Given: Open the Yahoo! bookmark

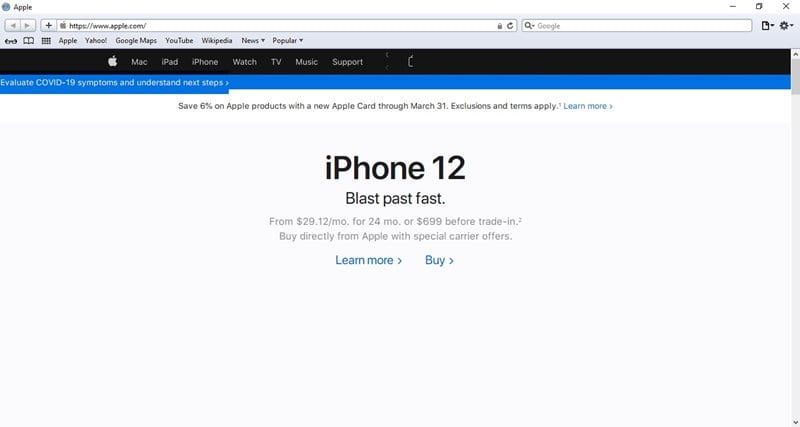Looking at the screenshot, I should [96, 40].
